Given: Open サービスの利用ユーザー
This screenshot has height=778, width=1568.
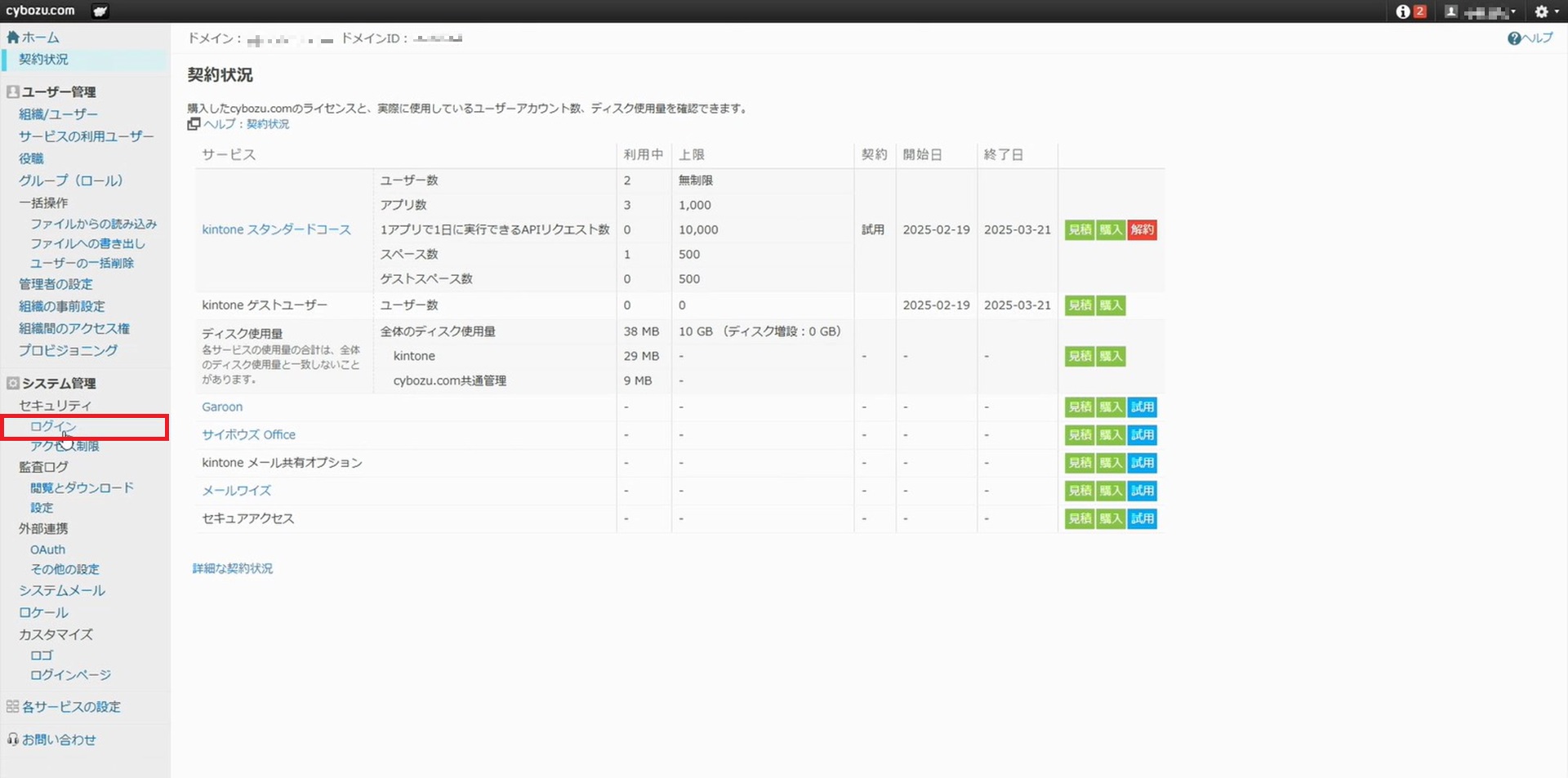Looking at the screenshot, I should [86, 136].
